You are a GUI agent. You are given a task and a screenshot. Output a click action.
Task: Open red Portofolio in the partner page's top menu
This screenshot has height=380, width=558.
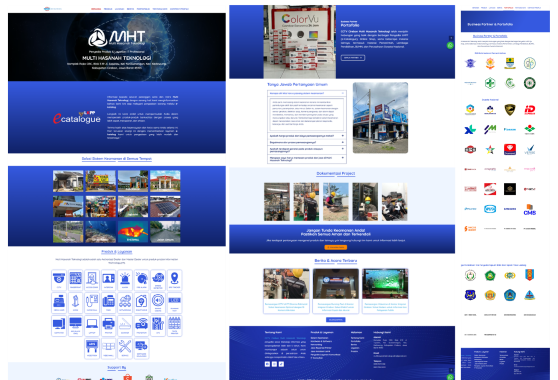click(509, 7)
